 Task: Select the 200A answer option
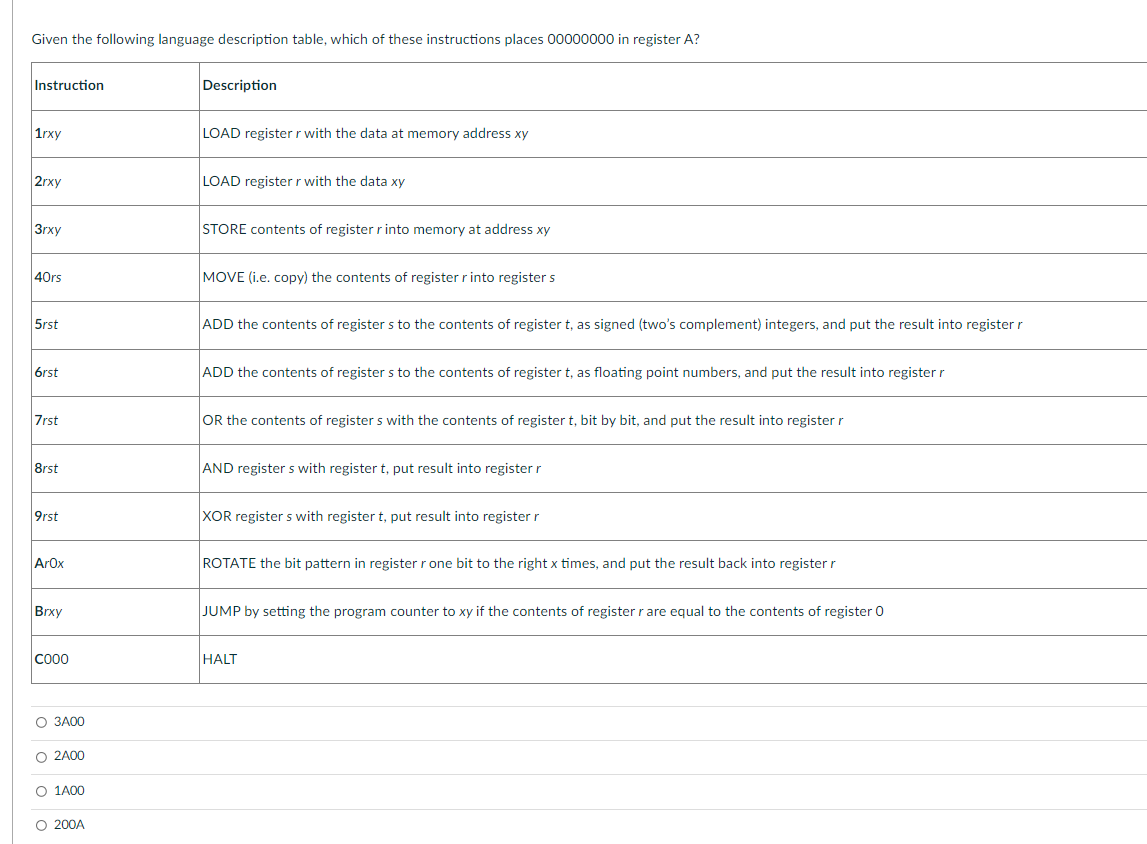[40, 824]
